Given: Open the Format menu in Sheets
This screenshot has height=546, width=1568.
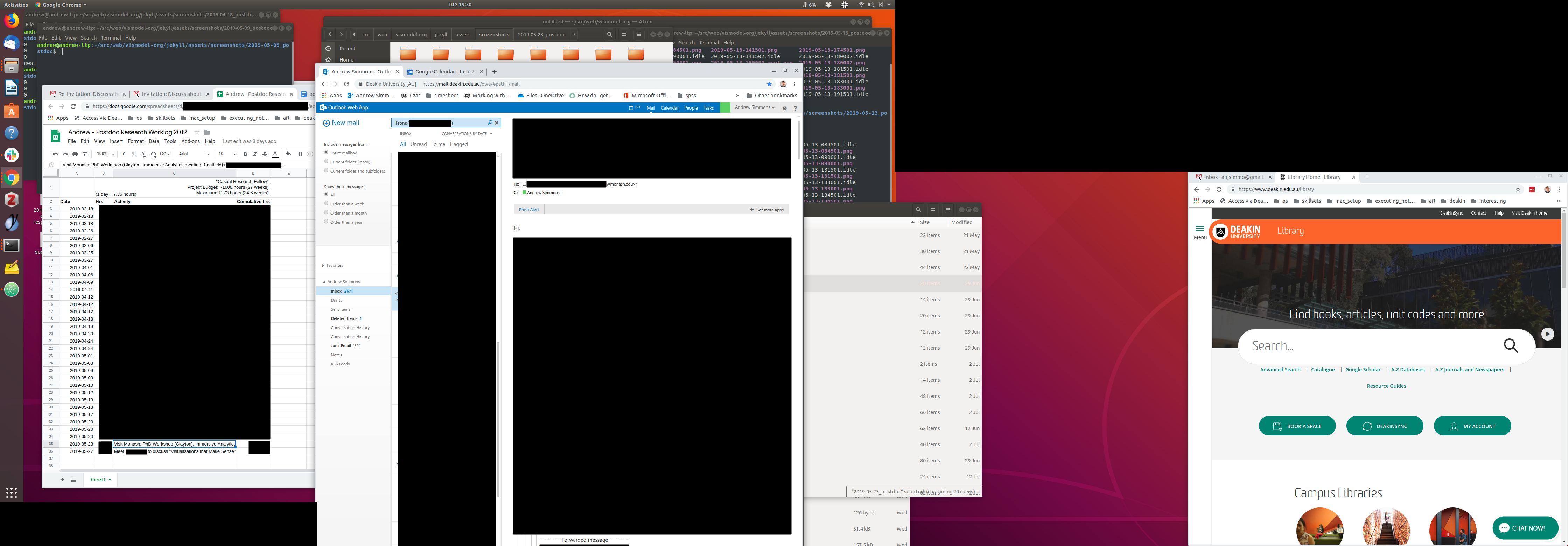Looking at the screenshot, I should (135, 141).
